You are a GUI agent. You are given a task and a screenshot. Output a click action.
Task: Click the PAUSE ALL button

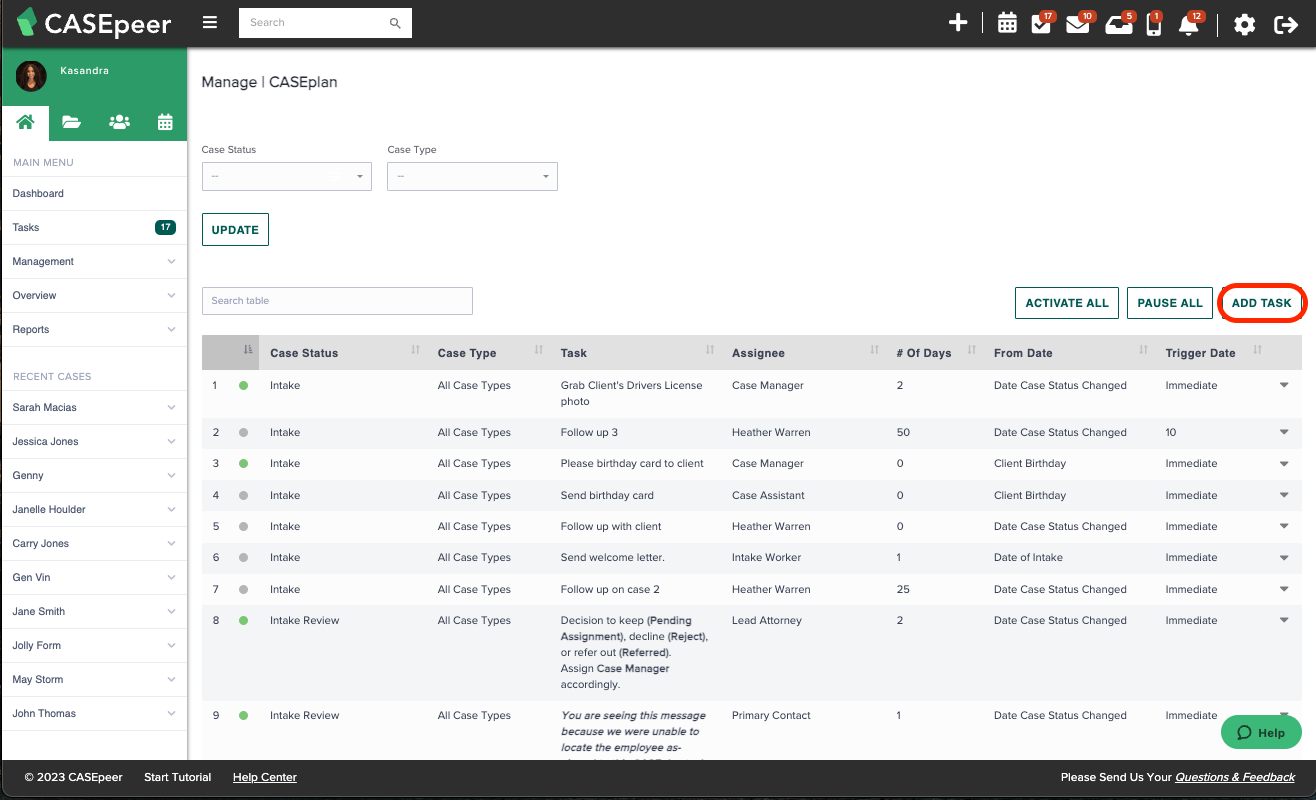click(x=1169, y=303)
